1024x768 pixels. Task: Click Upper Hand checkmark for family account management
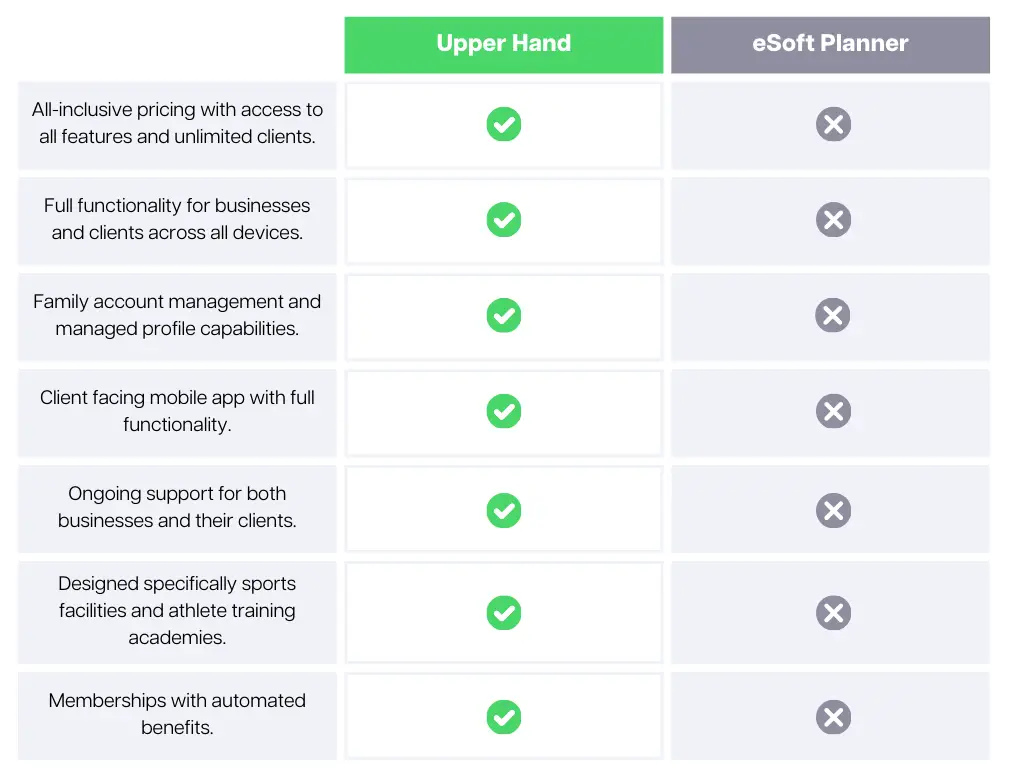pos(504,315)
